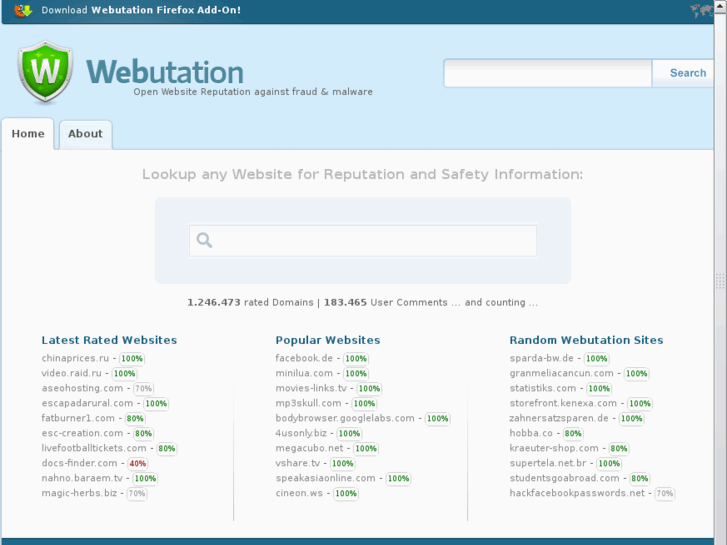The width and height of the screenshot is (727, 545).
Task: Click the 183.465 User Comments text
Action: pos(386,302)
